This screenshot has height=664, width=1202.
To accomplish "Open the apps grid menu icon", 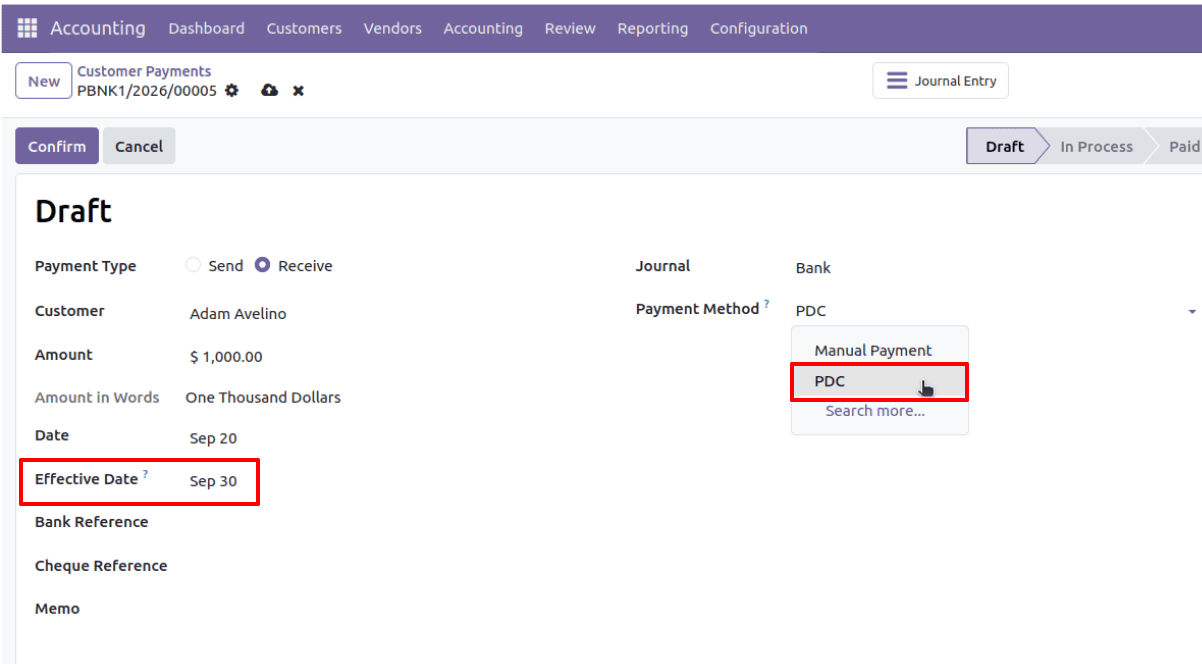I will (x=27, y=28).
